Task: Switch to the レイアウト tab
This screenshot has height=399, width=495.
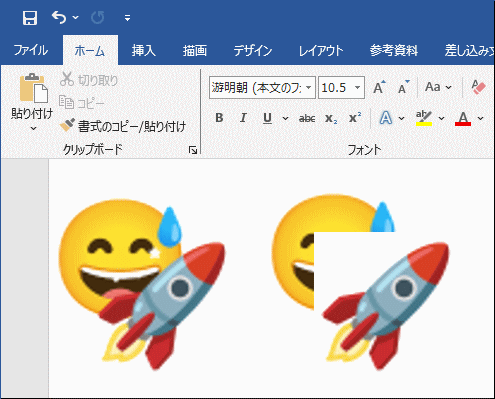Action: pyautogui.click(x=321, y=50)
